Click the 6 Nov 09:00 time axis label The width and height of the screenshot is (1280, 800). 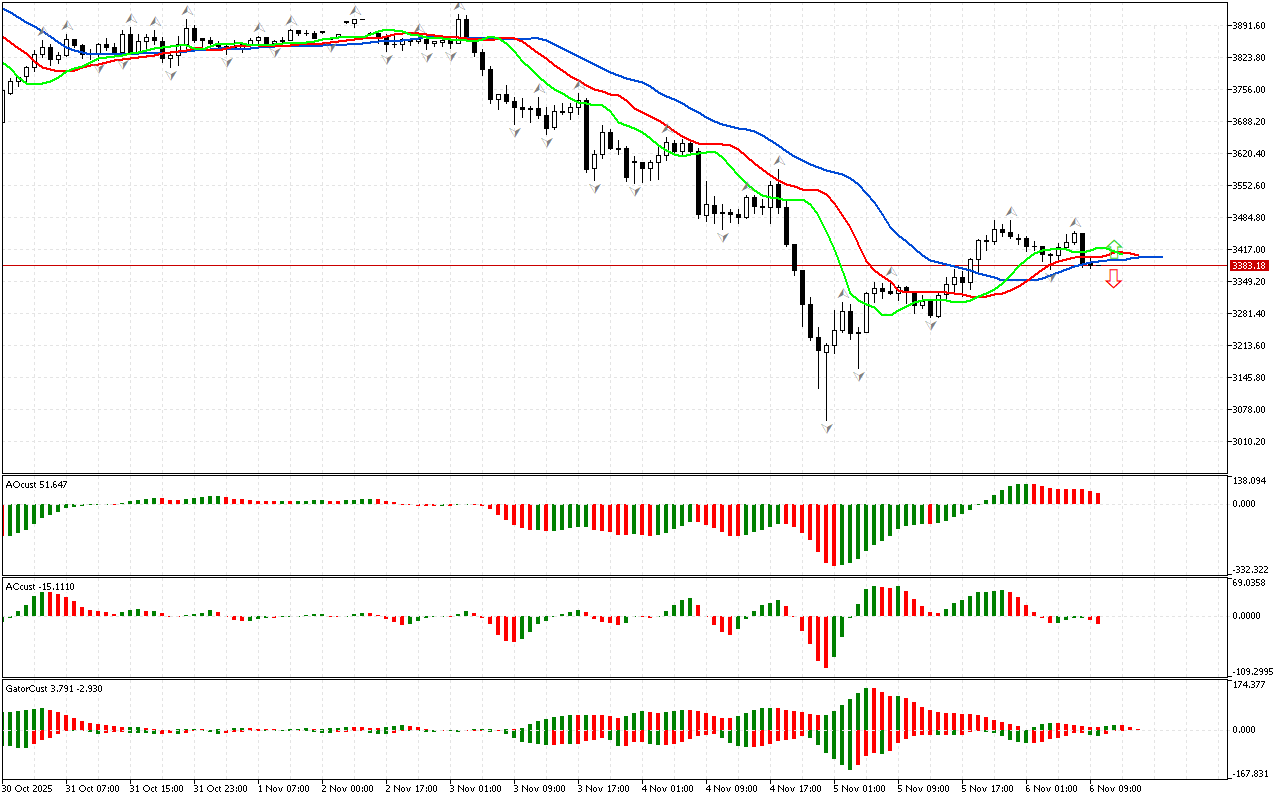(x=1114, y=788)
